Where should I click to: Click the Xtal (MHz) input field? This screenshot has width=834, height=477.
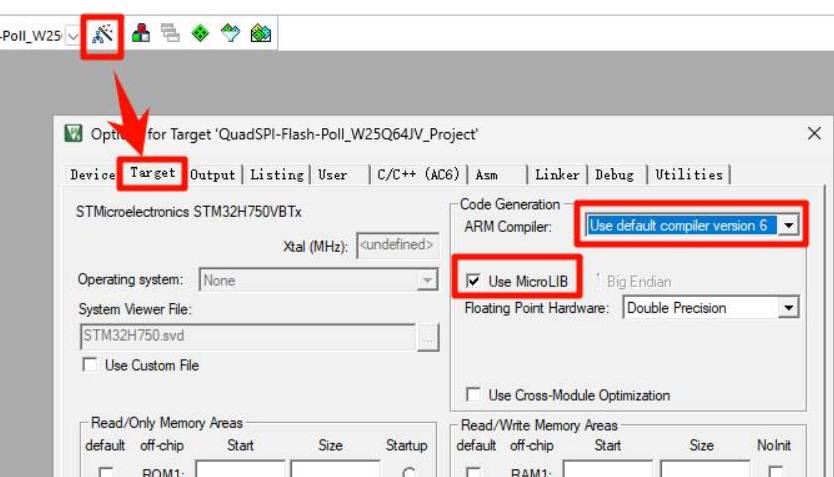pos(397,245)
